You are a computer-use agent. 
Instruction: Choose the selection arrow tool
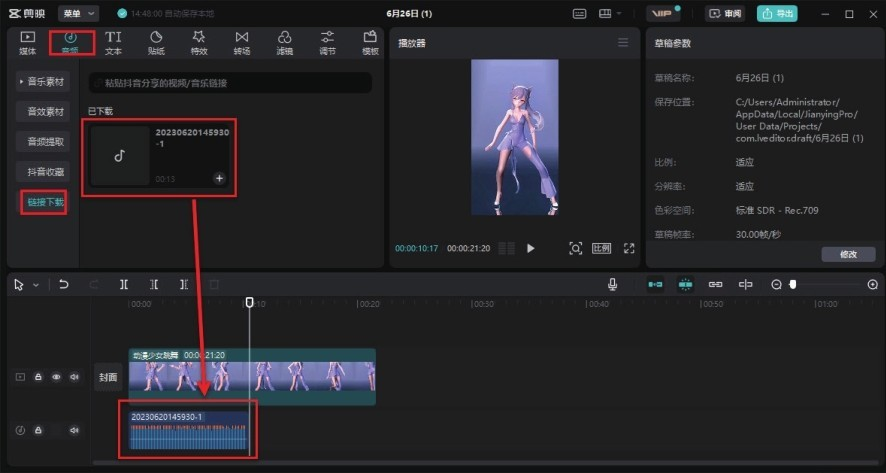pos(19,285)
